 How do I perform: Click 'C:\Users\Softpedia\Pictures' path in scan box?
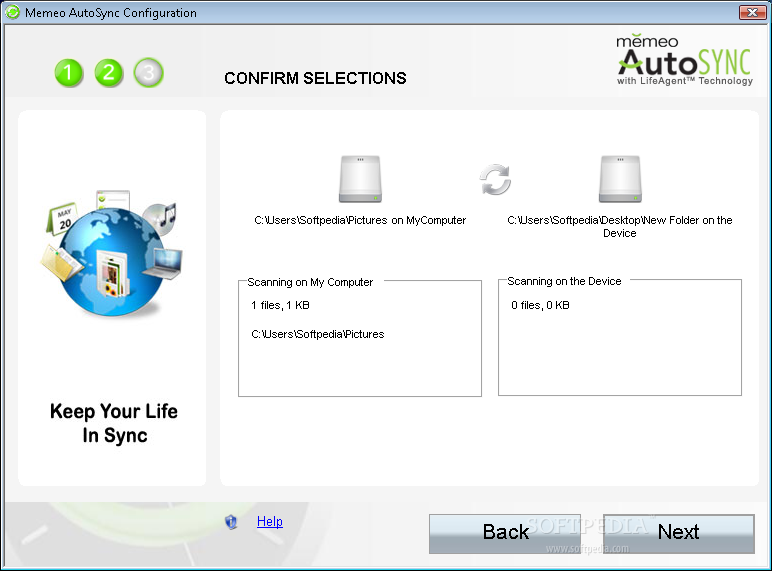tap(318, 334)
